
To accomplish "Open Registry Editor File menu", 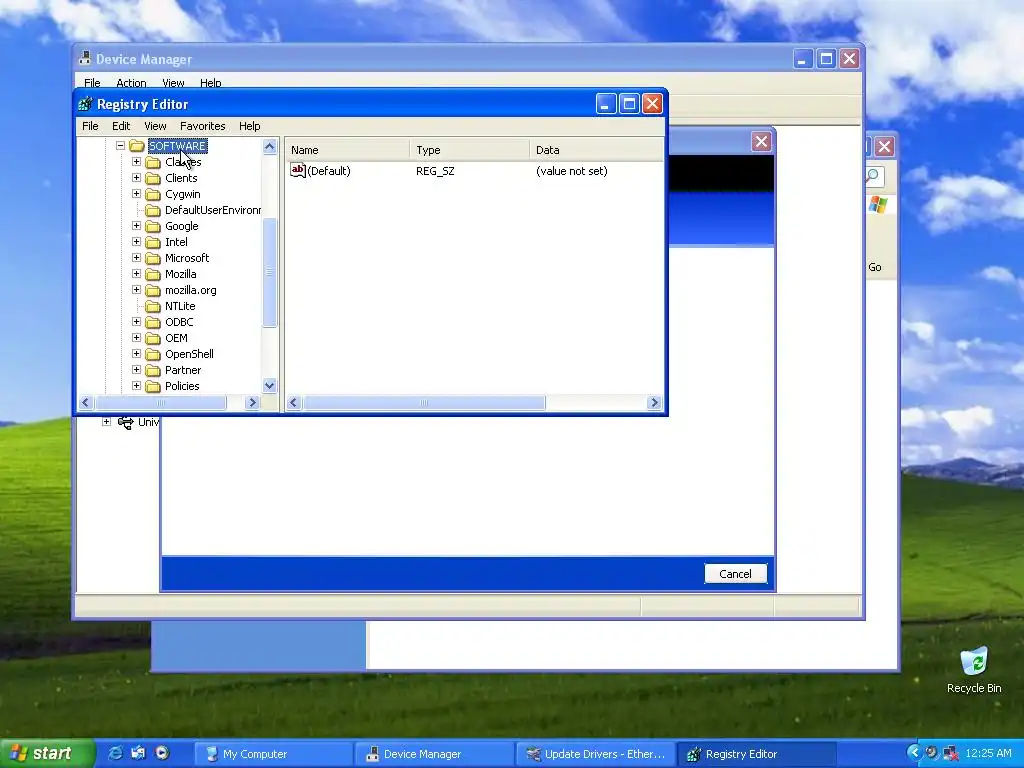I will click(90, 126).
